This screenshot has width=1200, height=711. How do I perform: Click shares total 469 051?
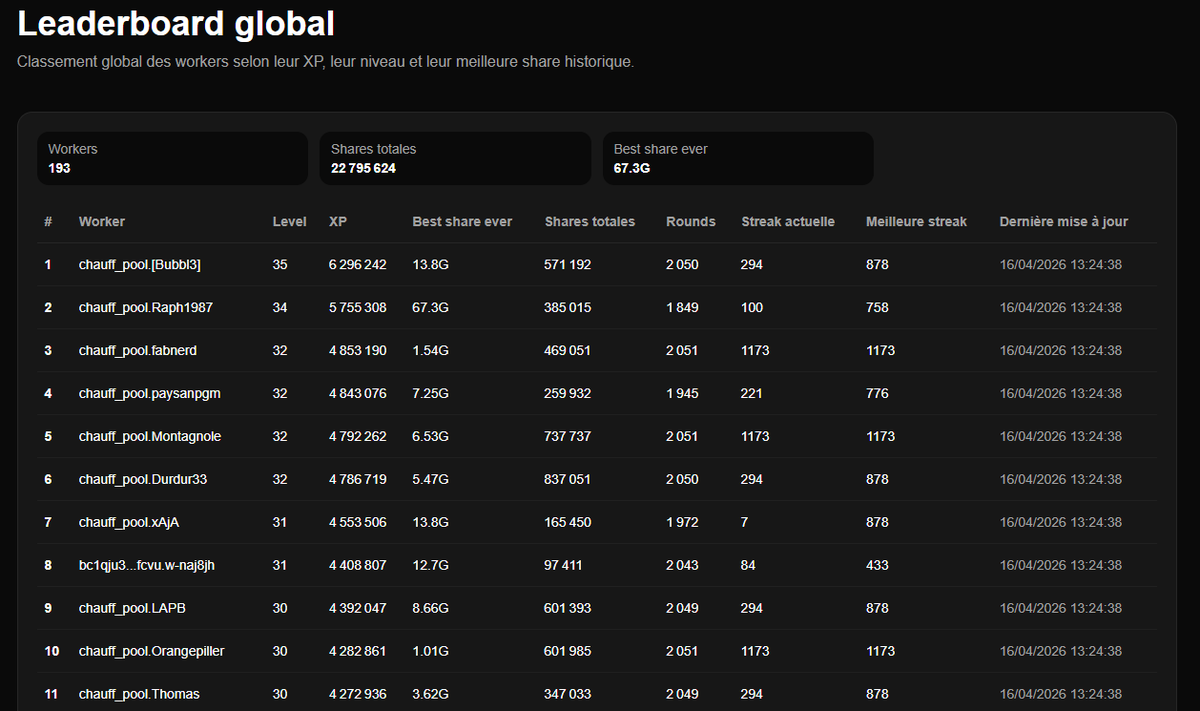point(567,351)
